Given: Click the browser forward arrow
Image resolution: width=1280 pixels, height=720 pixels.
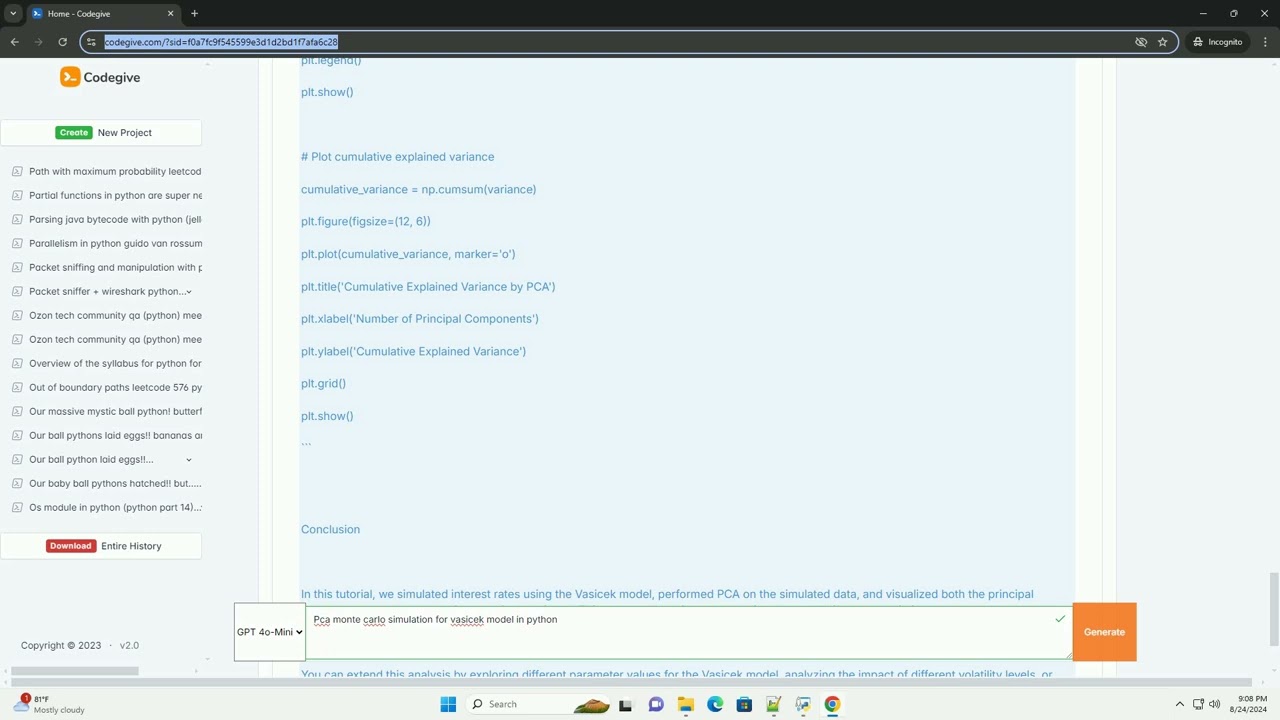Looking at the screenshot, I should tap(39, 42).
